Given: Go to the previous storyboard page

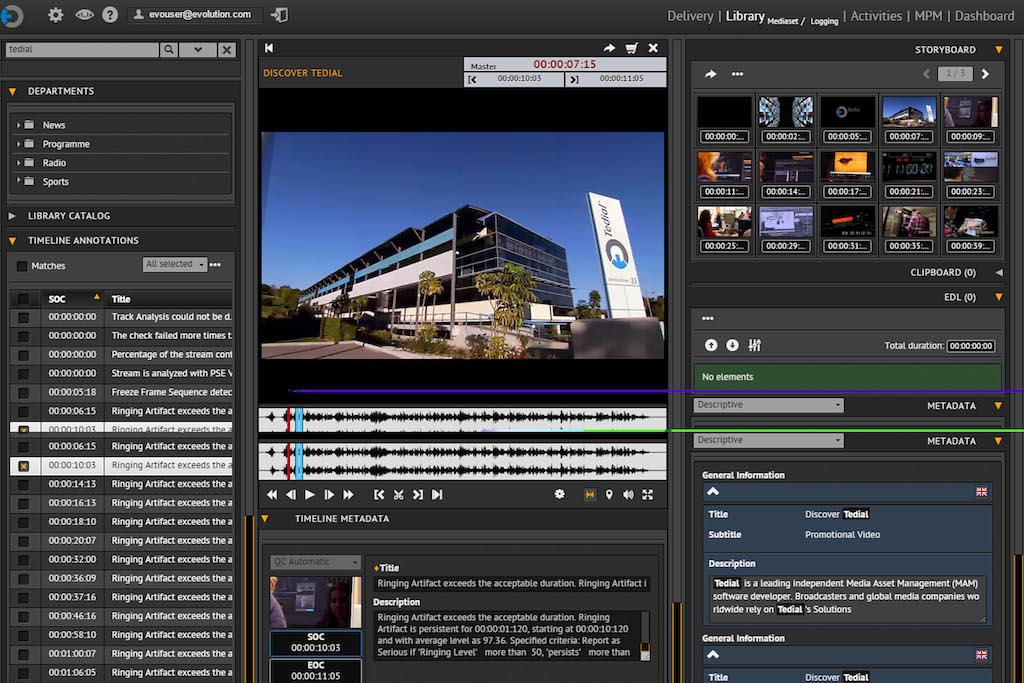Looking at the screenshot, I should coord(926,74).
